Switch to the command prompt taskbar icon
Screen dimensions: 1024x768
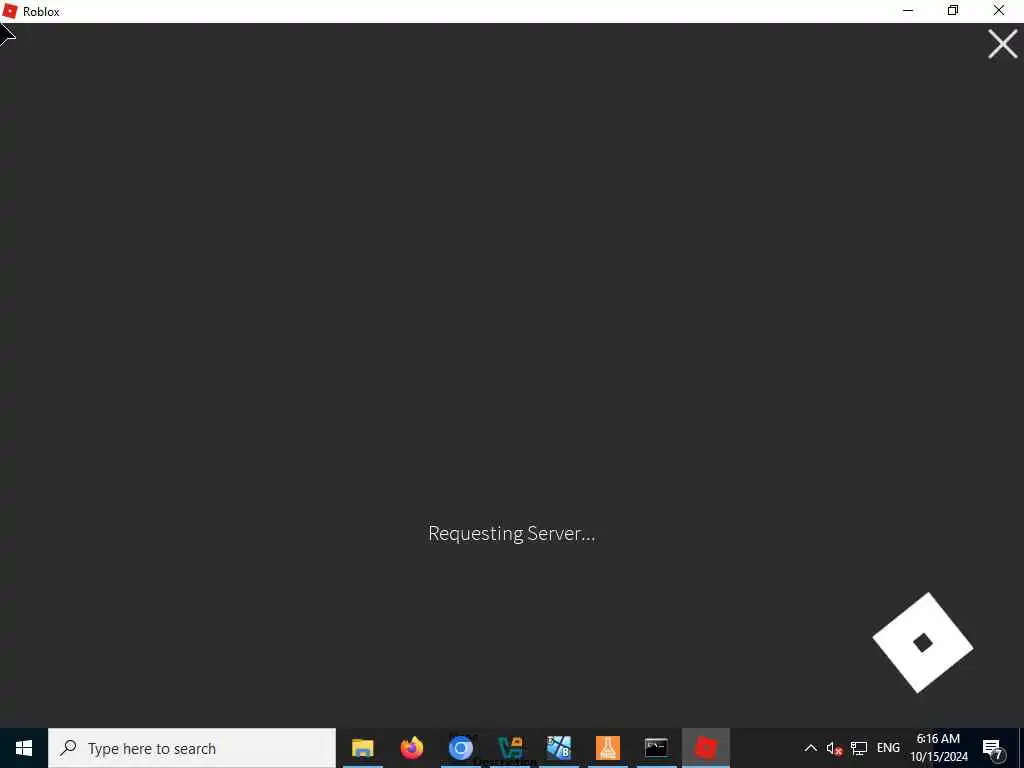click(x=656, y=748)
